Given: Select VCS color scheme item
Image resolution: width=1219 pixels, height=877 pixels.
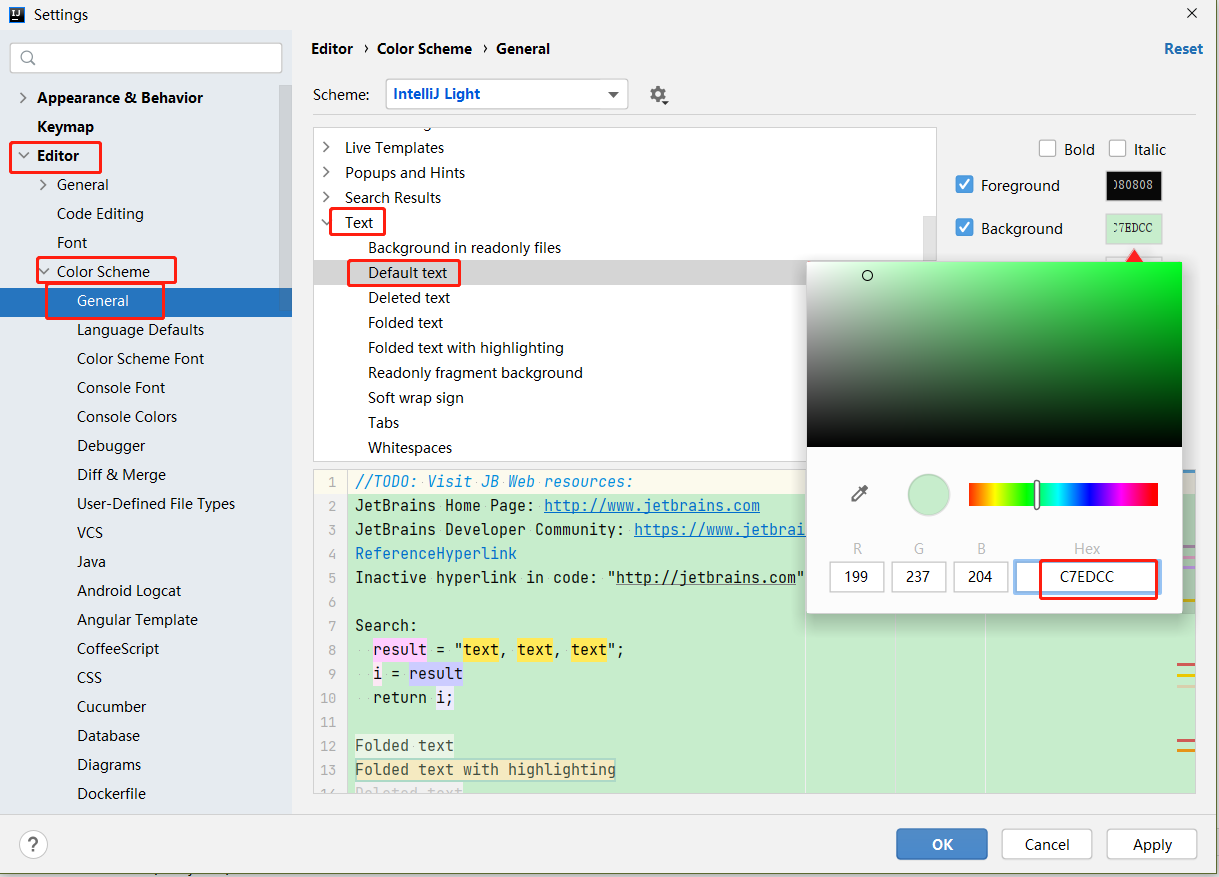Looking at the screenshot, I should coord(90,533).
